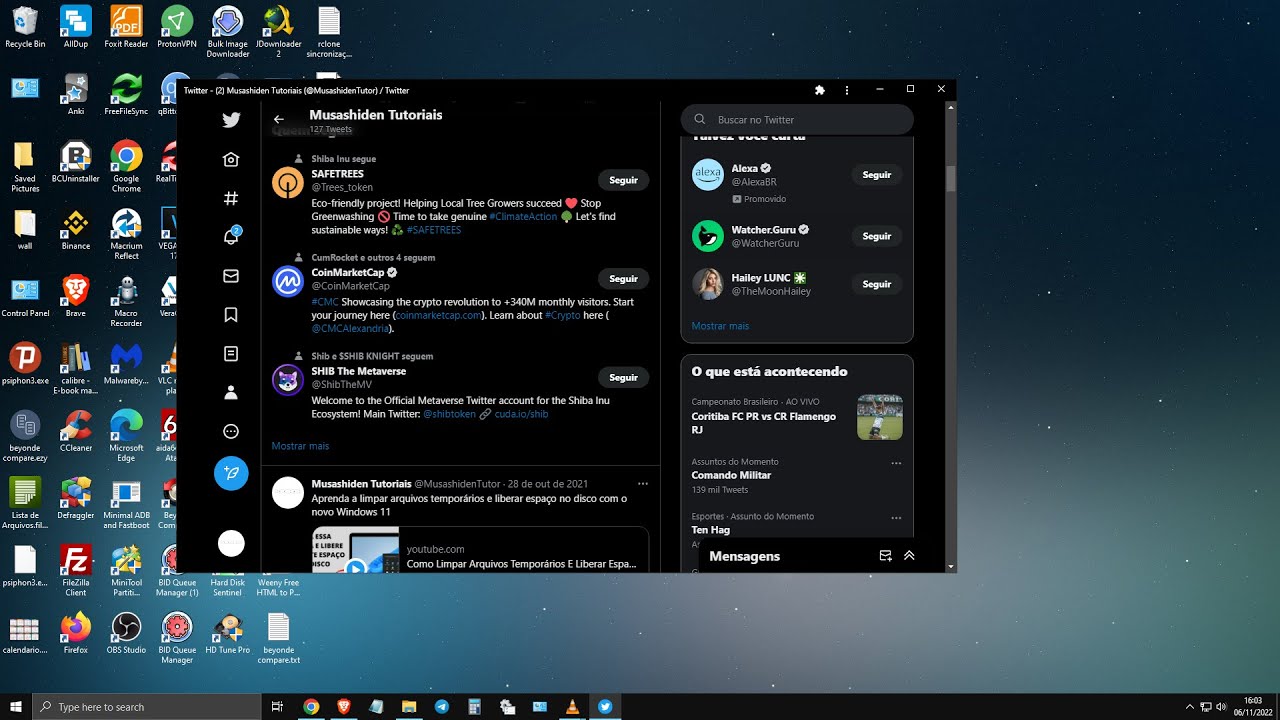
Task: Expand Mensagens drawer with double chevron
Action: 909,556
